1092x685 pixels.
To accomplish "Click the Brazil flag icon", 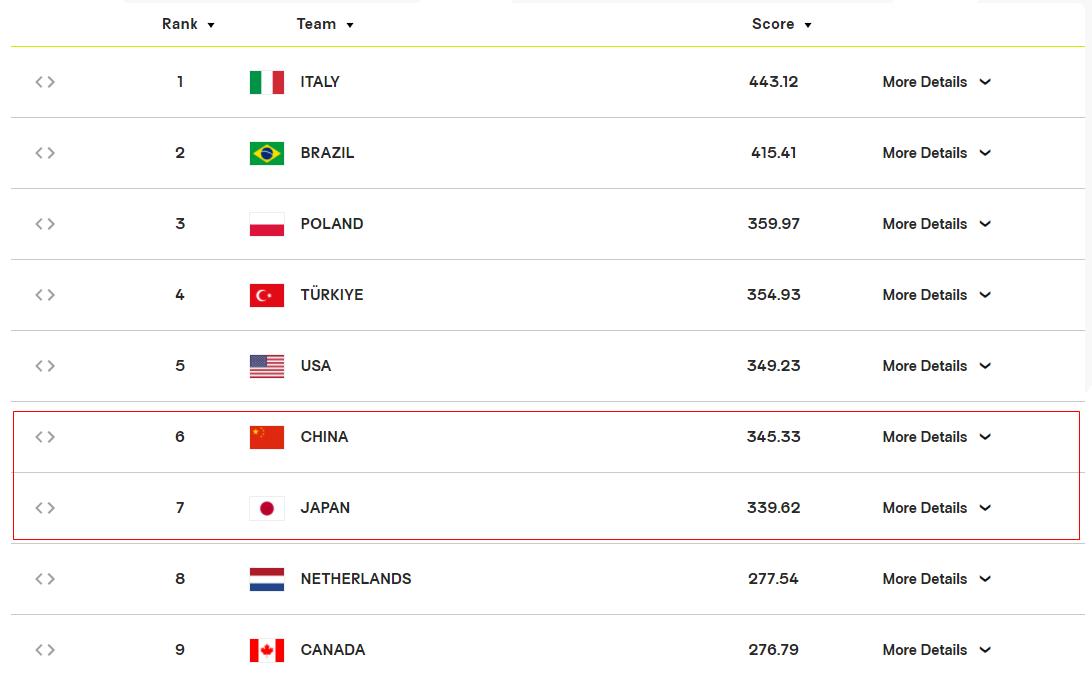I will point(267,153).
